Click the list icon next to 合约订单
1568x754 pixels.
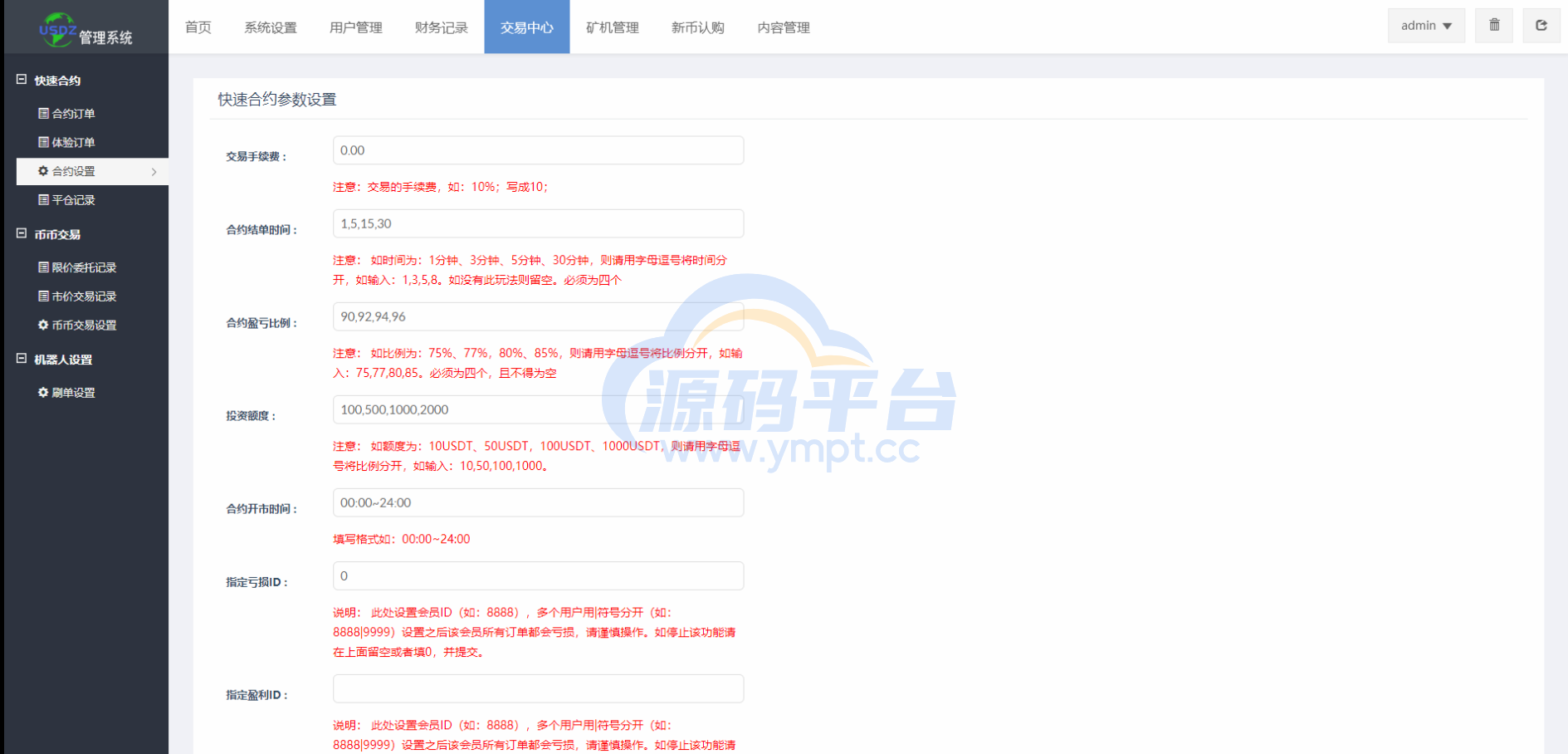pos(43,113)
